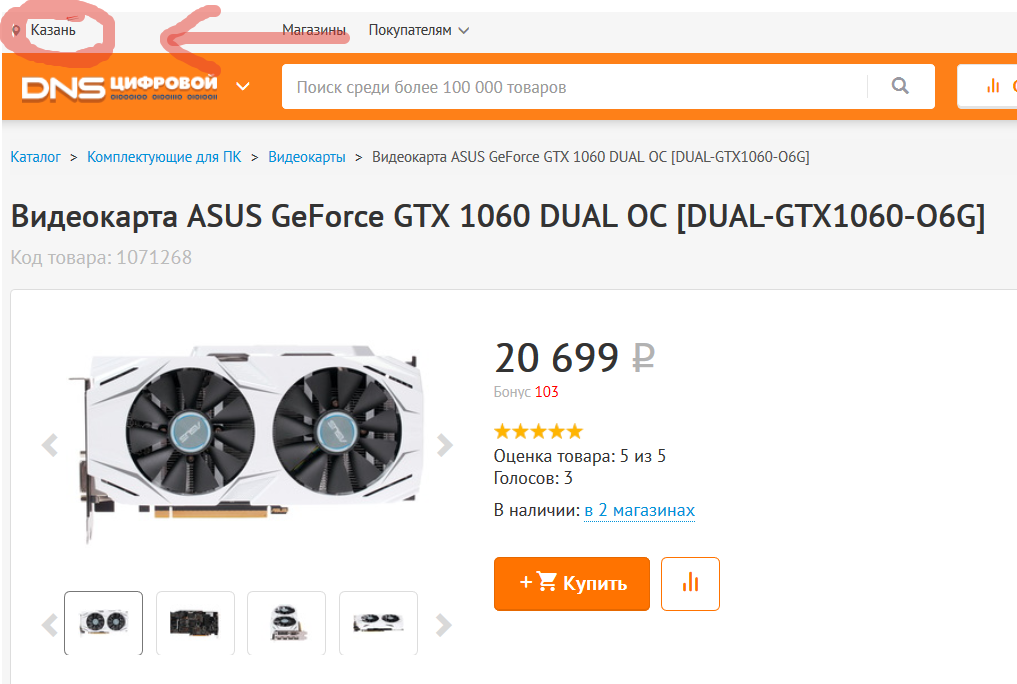Click the five-star rating
This screenshot has height=684, width=1017.
pyautogui.click(x=538, y=431)
